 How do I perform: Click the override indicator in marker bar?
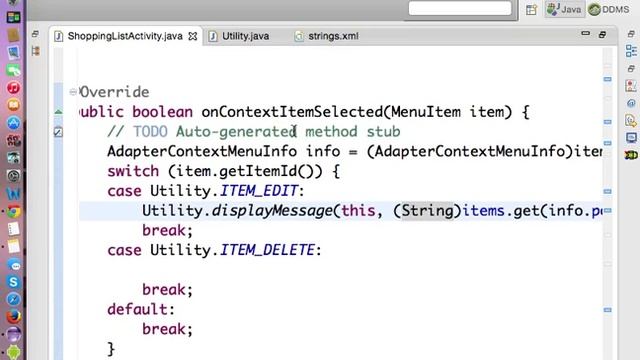pos(58,111)
